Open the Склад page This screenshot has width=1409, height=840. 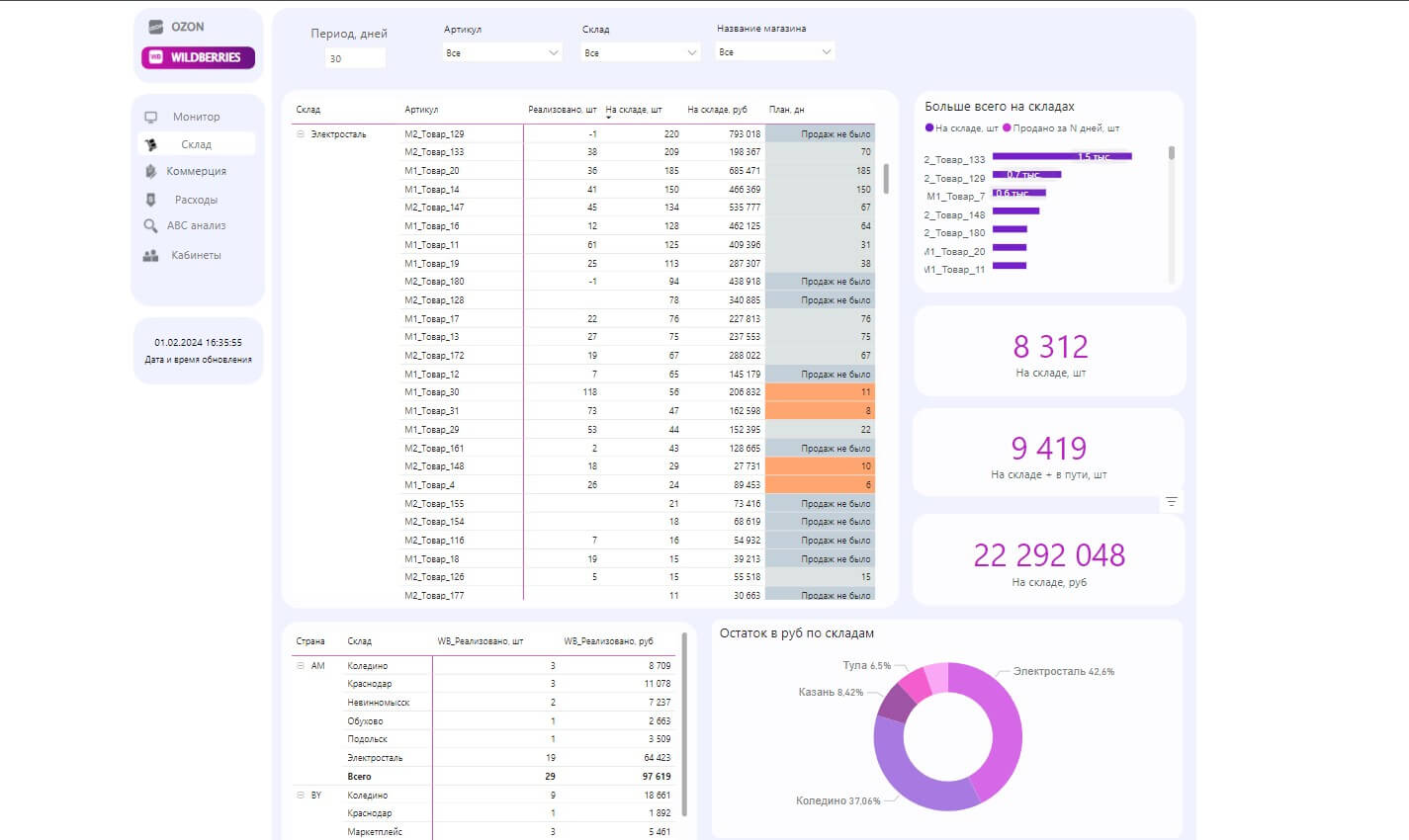click(196, 144)
